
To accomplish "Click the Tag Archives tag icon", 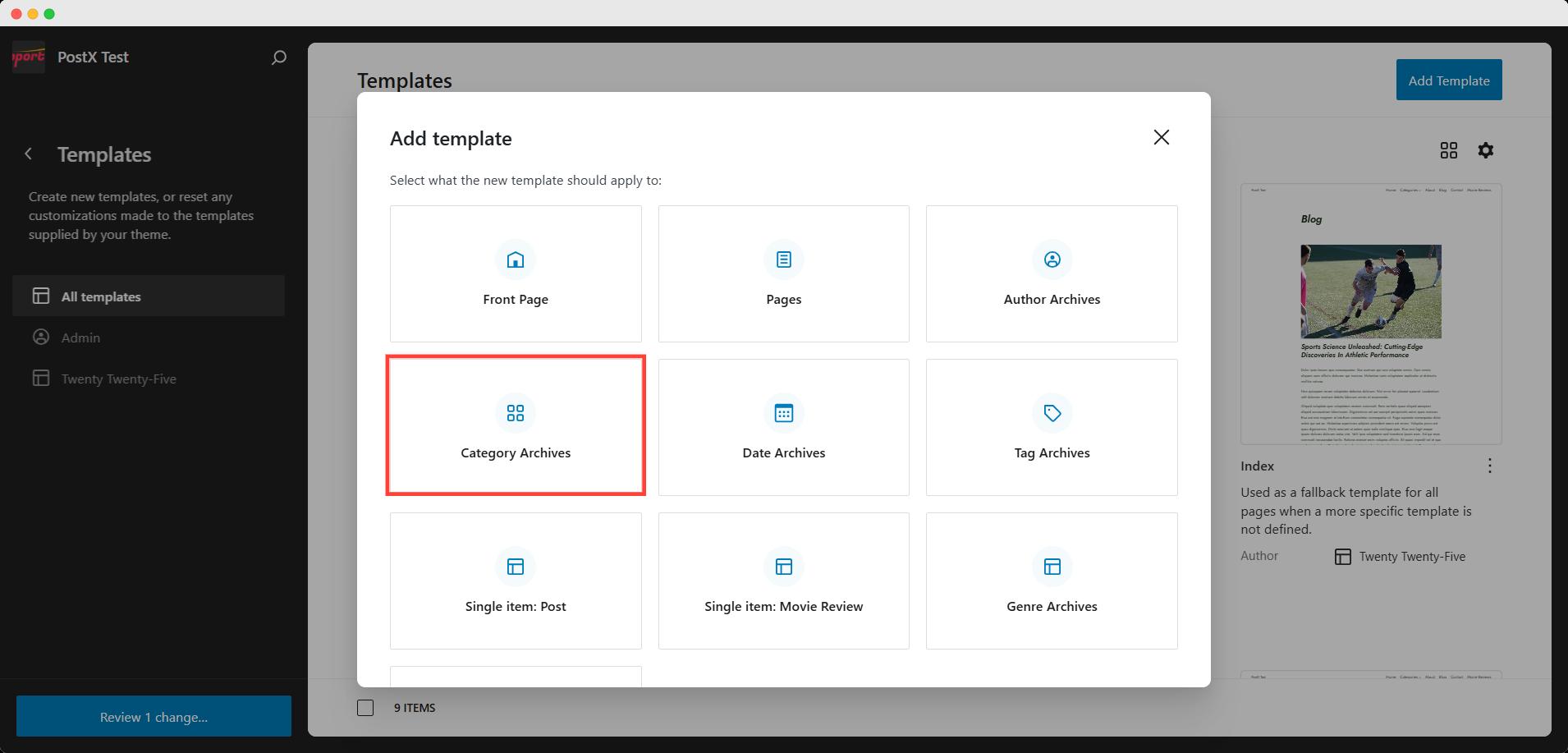I will 1052,413.
